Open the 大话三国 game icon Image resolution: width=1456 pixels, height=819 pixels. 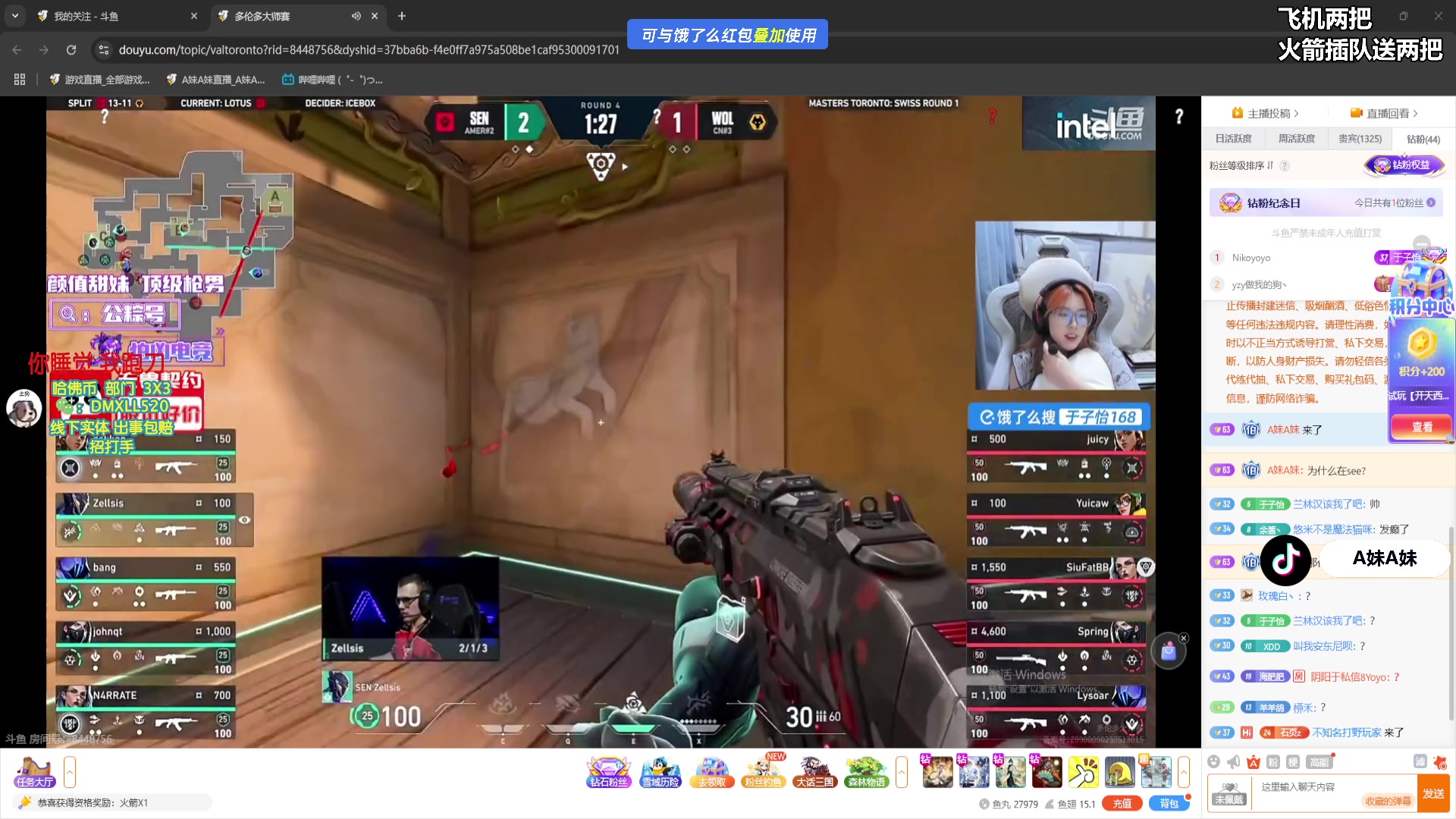pos(815,772)
